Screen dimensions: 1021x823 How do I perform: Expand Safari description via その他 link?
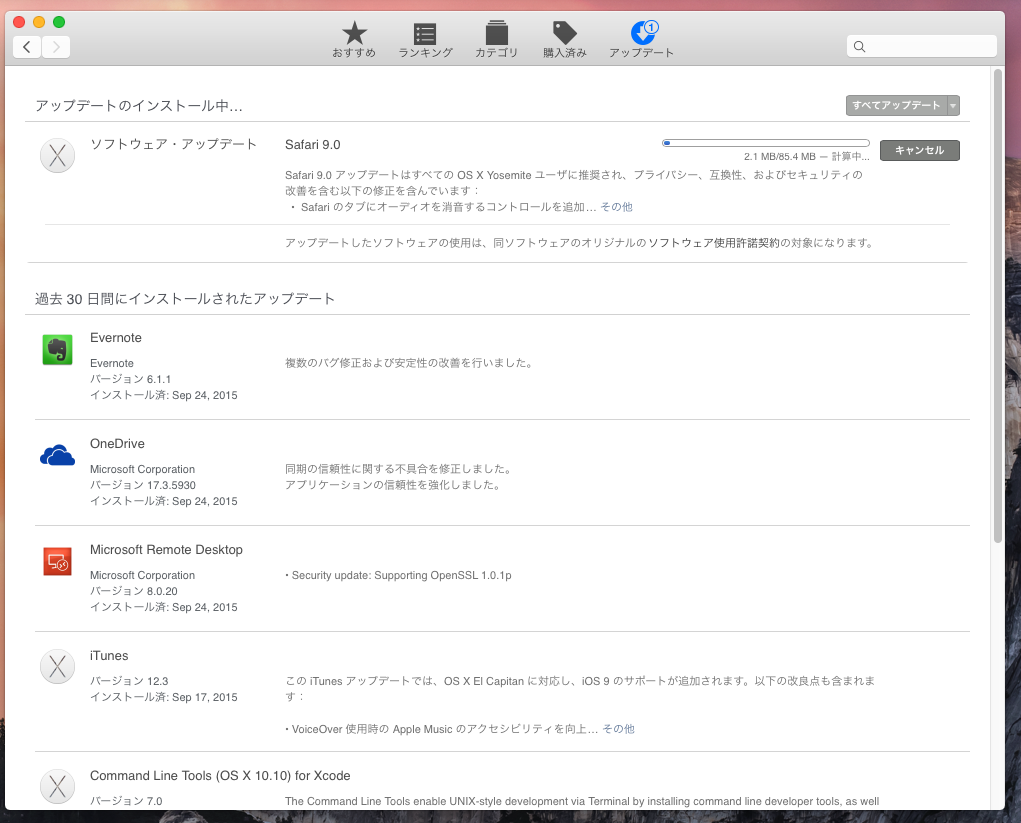[616, 207]
